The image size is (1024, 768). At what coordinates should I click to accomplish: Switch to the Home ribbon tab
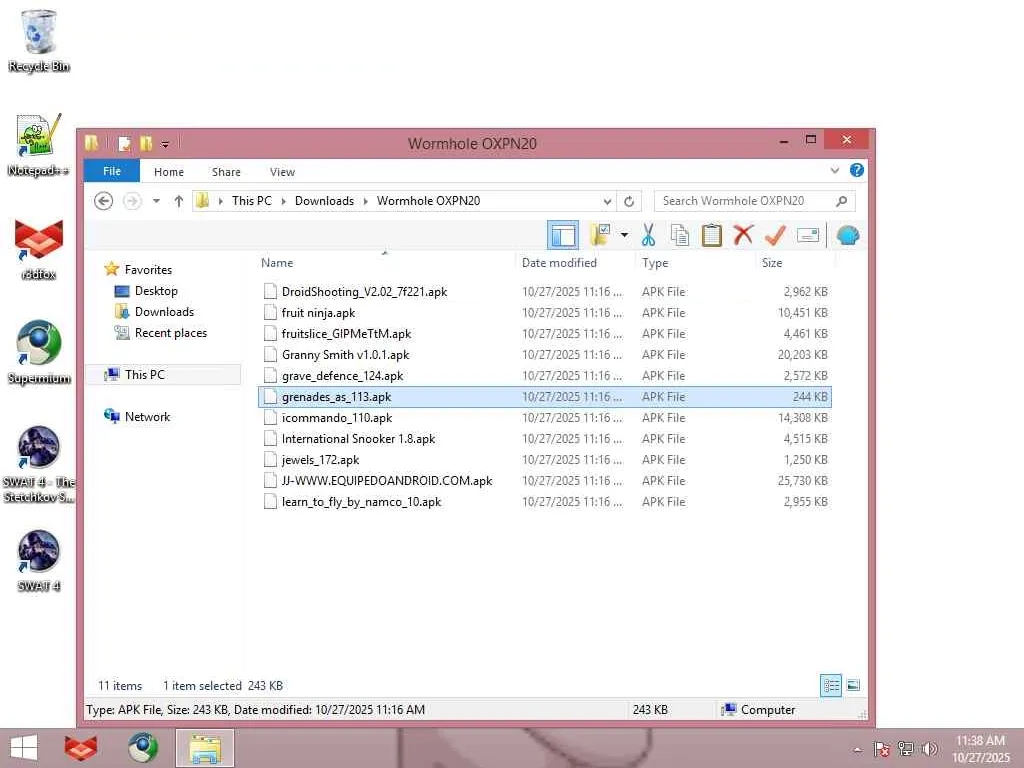pyautogui.click(x=168, y=172)
